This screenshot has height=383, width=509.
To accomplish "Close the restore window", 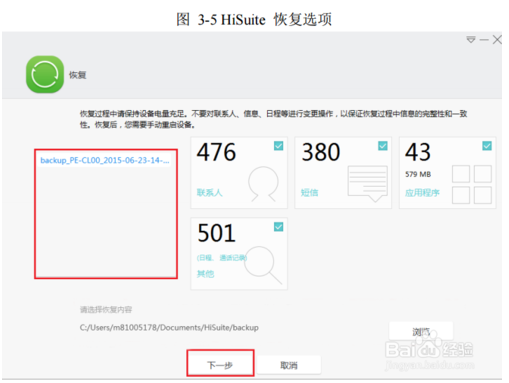I will tap(497, 40).
